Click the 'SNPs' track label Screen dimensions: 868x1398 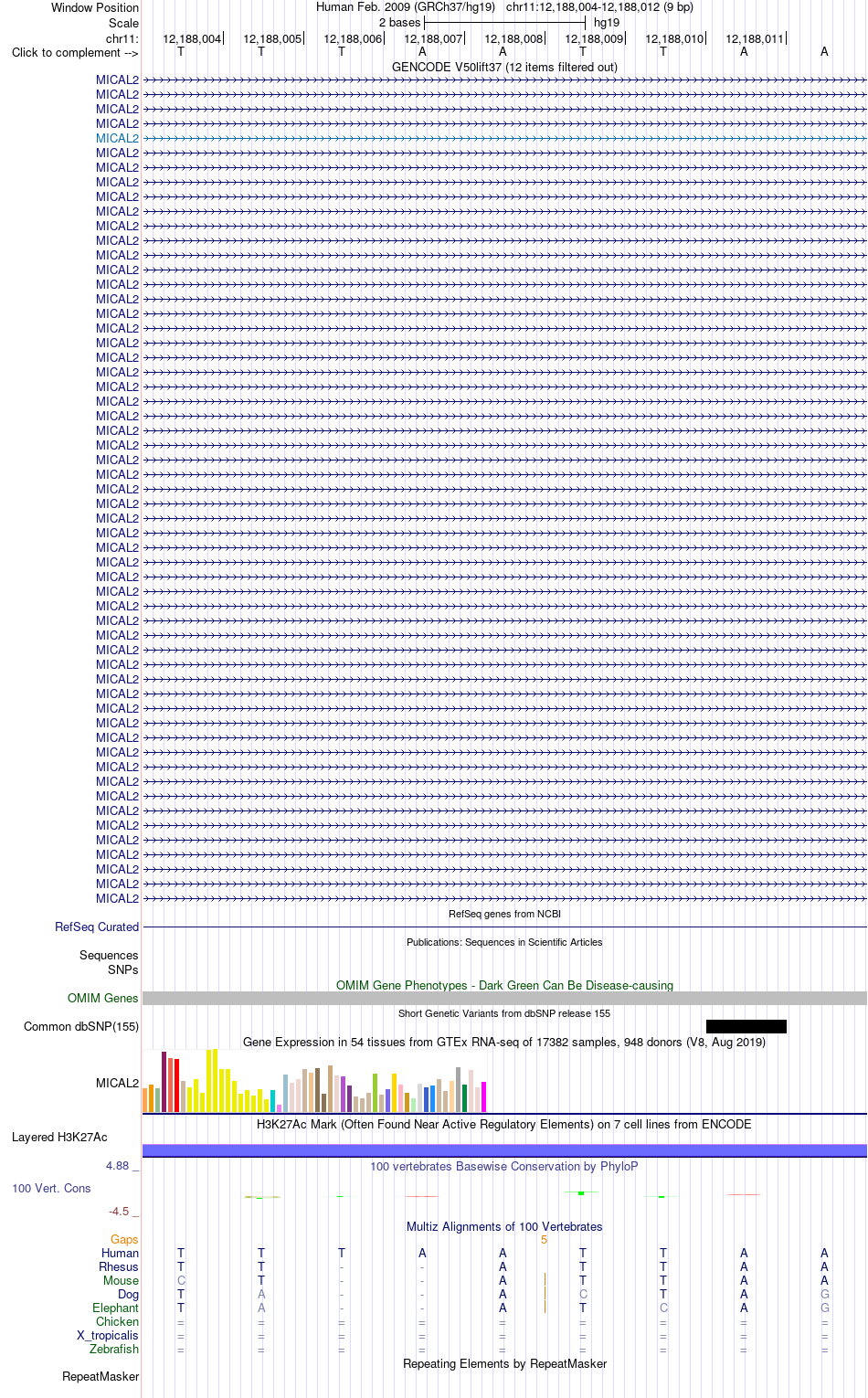tap(123, 969)
